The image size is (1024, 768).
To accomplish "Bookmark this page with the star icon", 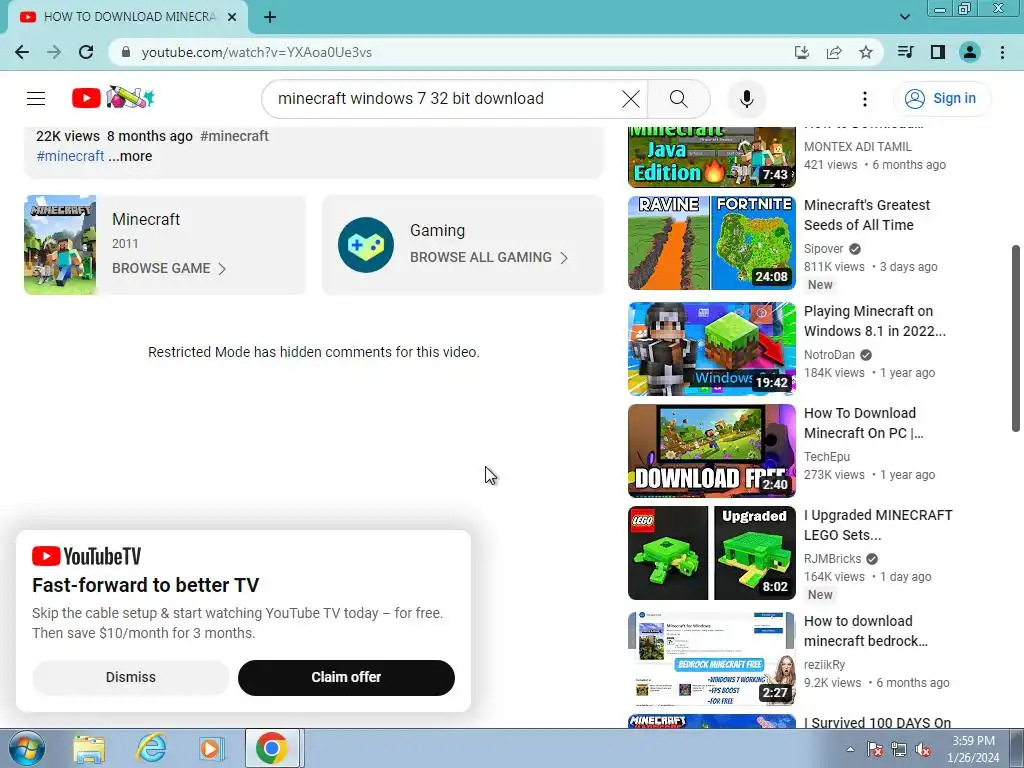I will coord(866,52).
